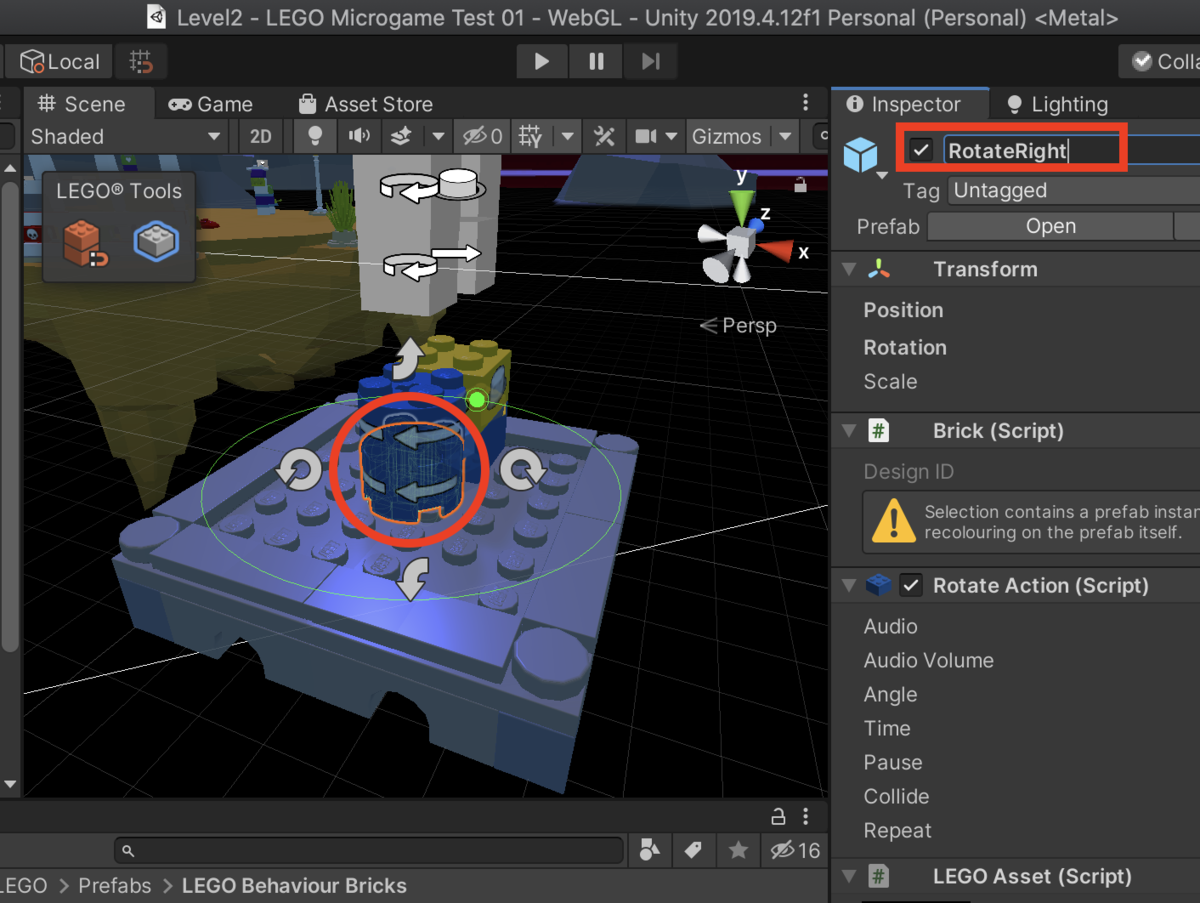Image resolution: width=1200 pixels, height=903 pixels.
Task: Toggle the scene grid icon
Action: (531, 137)
